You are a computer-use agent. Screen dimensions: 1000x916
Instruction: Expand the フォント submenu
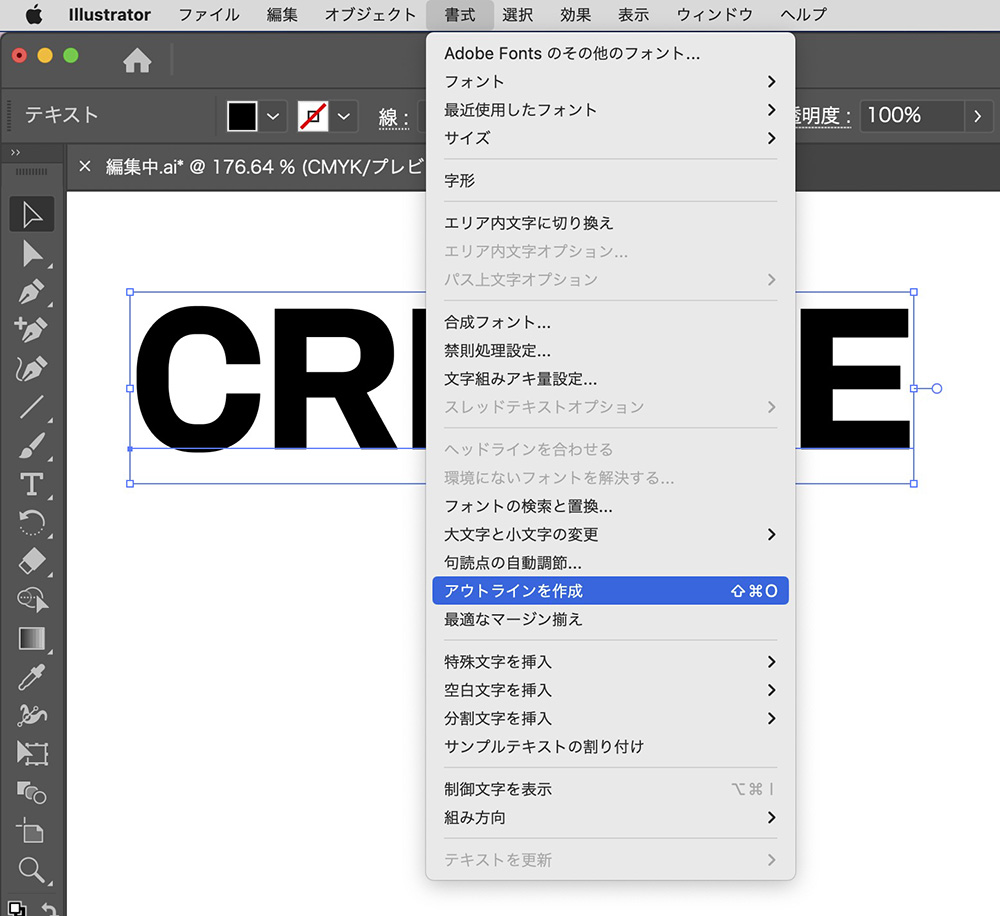click(x=610, y=82)
